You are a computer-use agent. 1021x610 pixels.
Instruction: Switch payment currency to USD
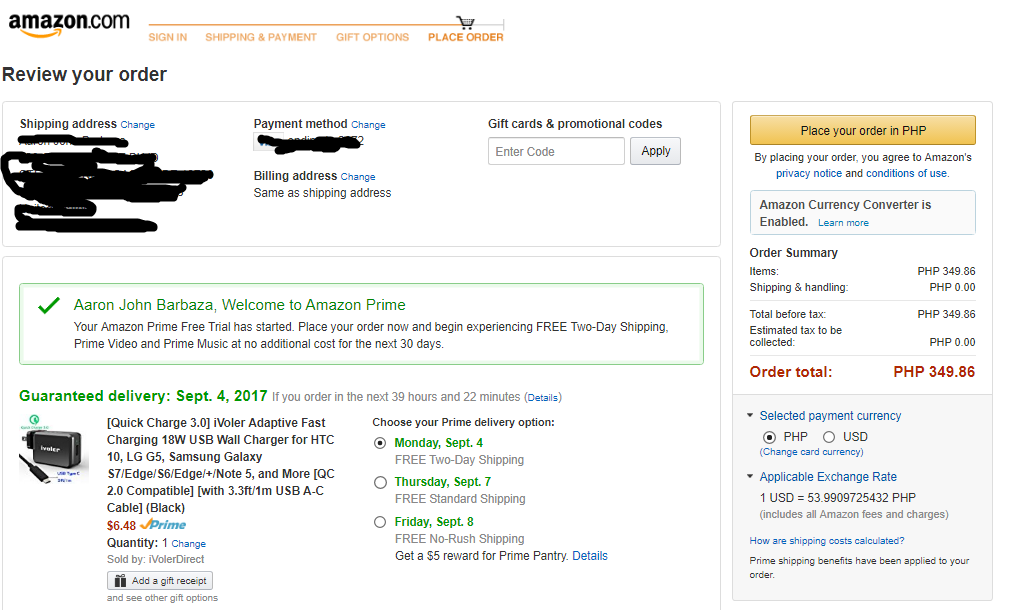coord(829,437)
